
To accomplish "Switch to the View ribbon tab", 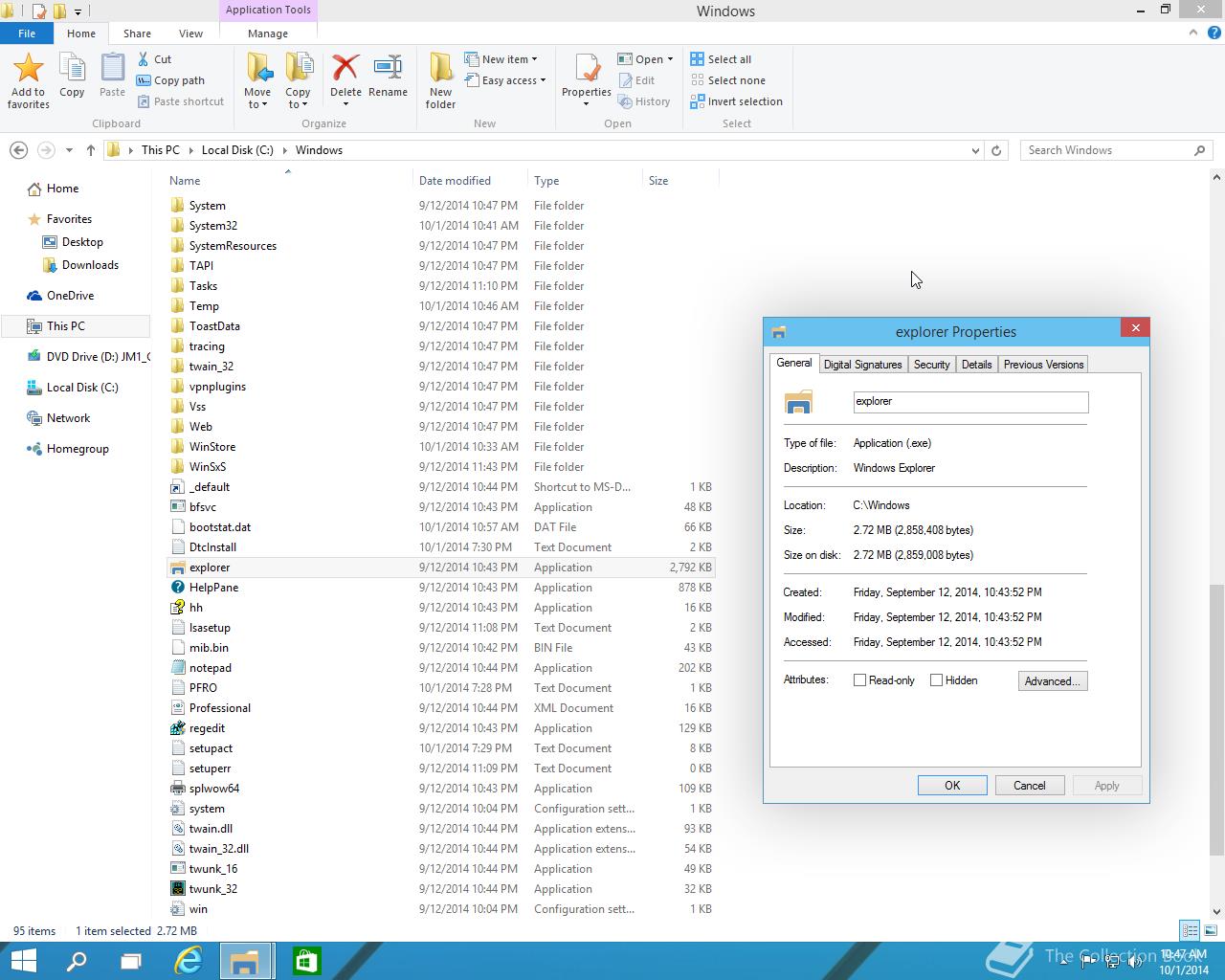I will tap(190, 33).
